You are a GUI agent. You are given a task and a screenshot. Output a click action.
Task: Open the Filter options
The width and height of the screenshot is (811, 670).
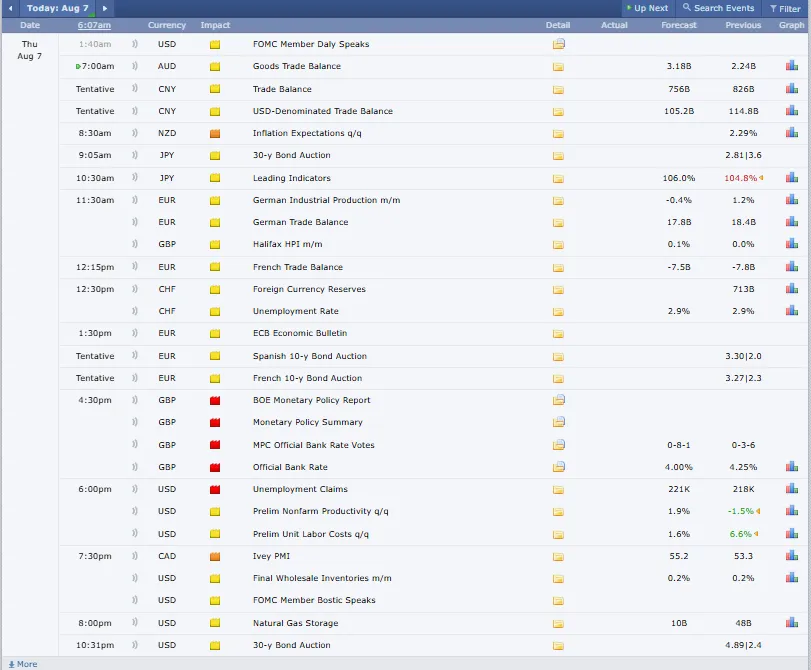coord(784,8)
